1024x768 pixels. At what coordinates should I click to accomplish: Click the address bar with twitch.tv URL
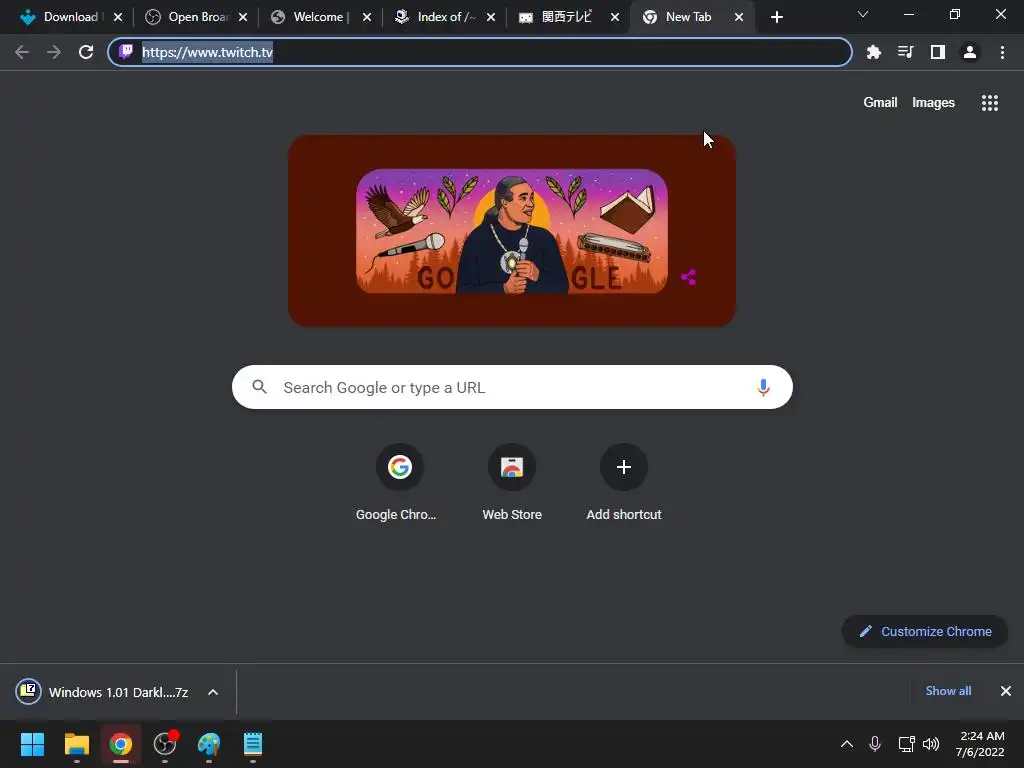click(480, 52)
